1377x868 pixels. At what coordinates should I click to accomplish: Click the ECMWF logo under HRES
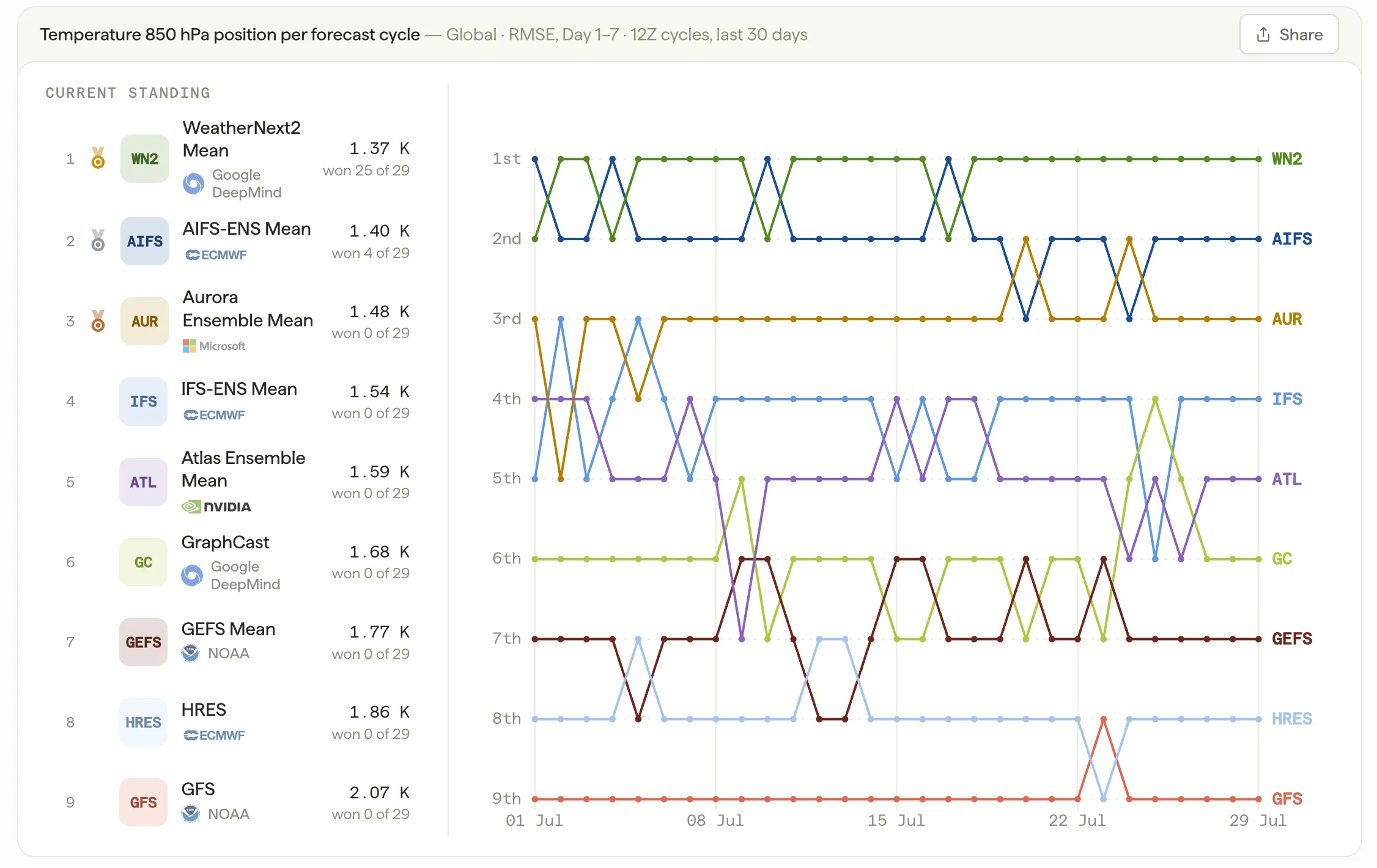[x=214, y=735]
